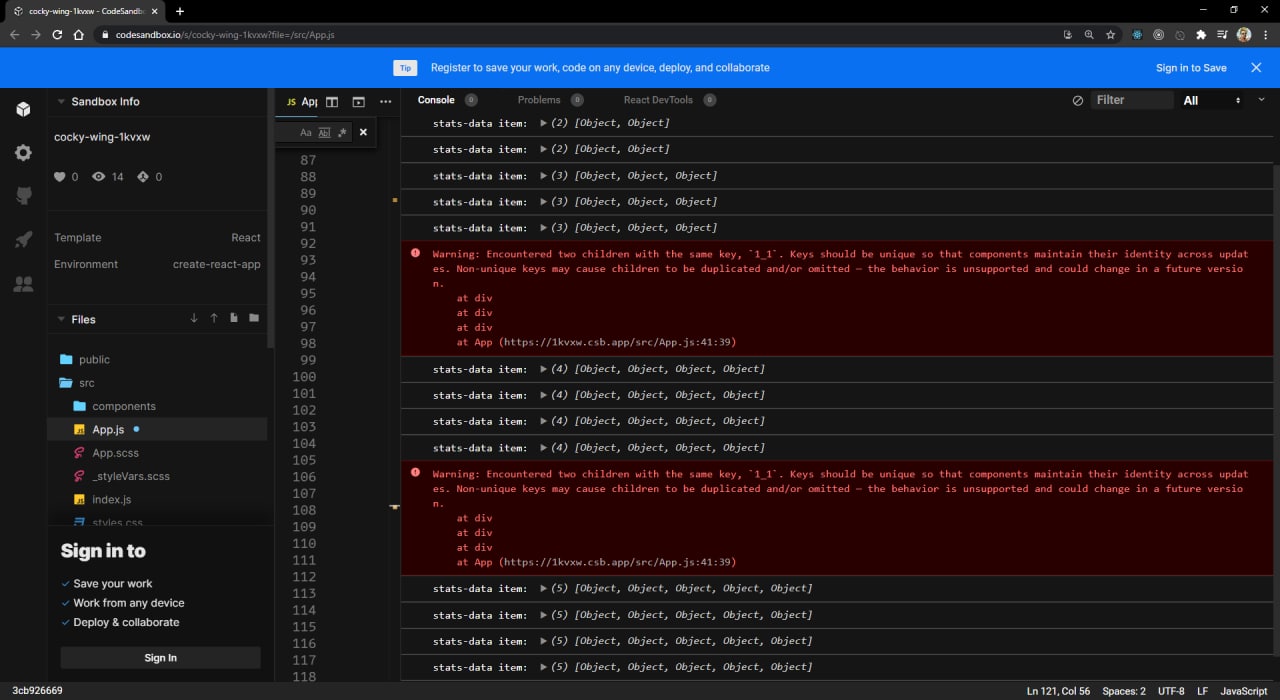Viewport: 1280px width, 700px height.
Task: Clear the console with the clear icon
Action: [x=1077, y=101]
